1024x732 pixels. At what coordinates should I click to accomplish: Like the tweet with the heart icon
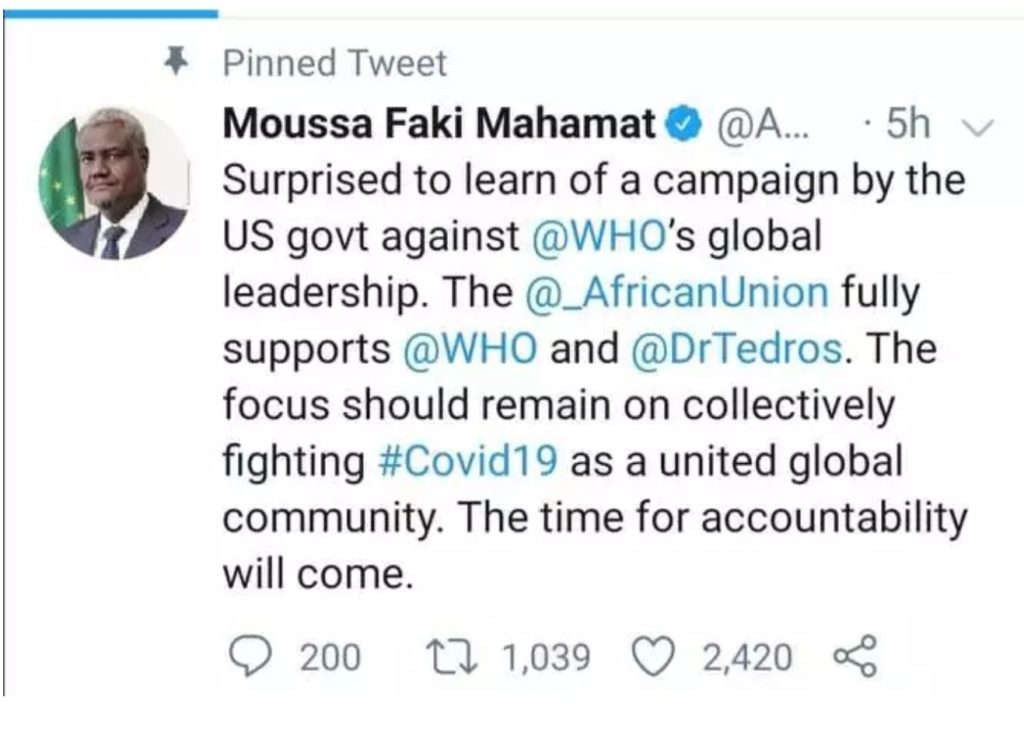coord(658,656)
